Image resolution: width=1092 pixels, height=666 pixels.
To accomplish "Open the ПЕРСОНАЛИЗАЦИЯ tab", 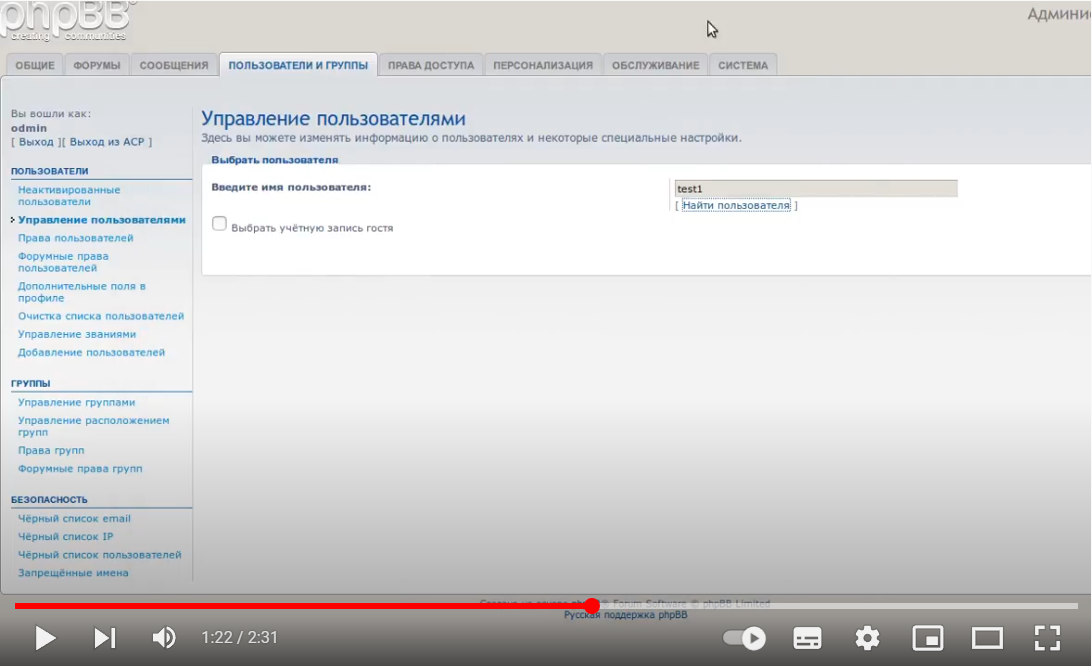I will coord(543,65).
